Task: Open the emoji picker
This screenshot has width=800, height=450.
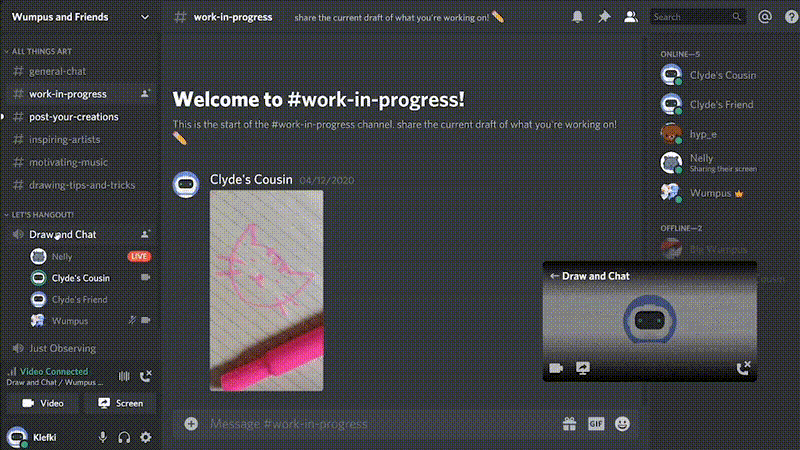Action: (x=622, y=423)
